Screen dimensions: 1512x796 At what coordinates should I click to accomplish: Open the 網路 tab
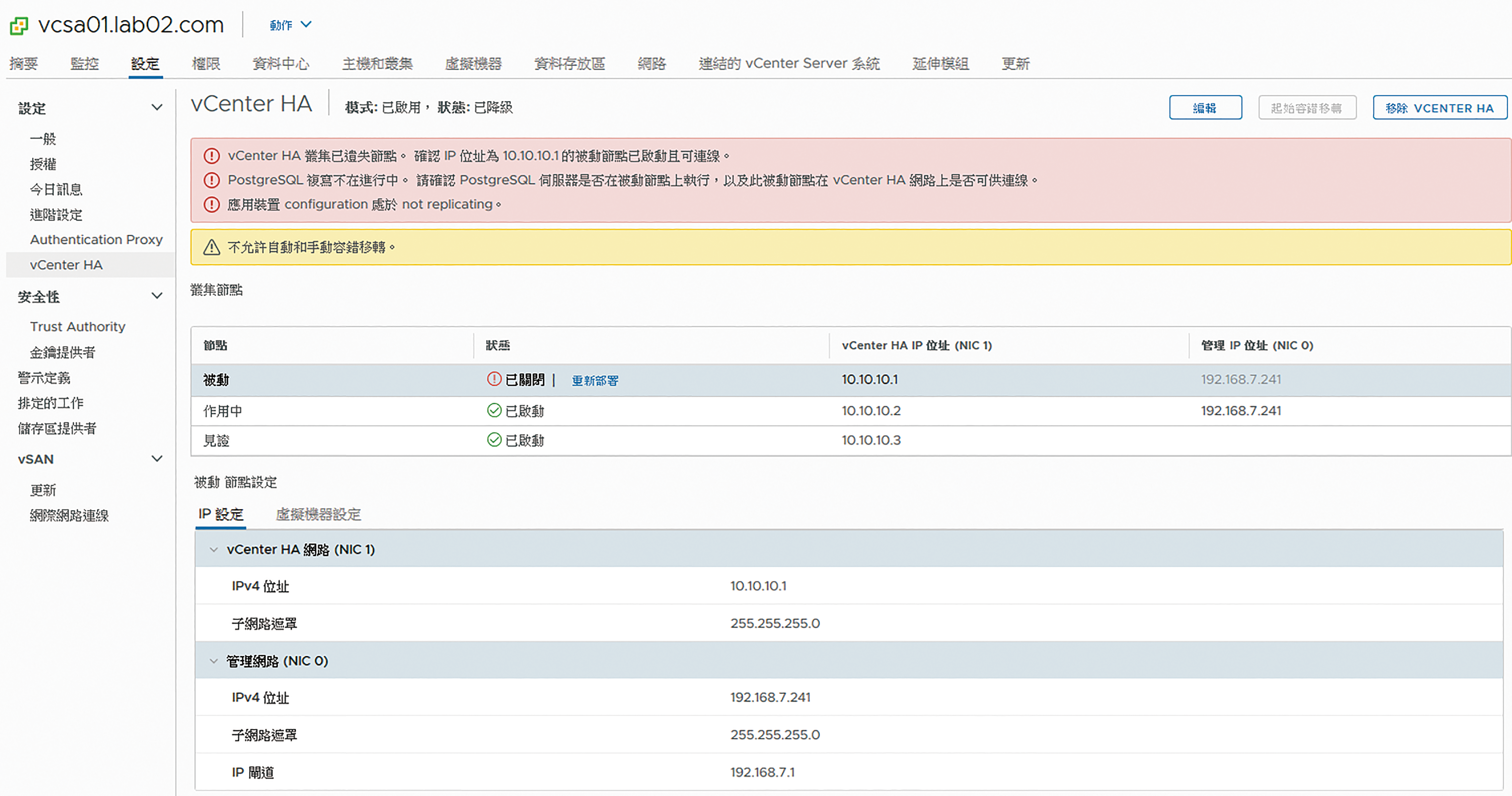pos(651,63)
